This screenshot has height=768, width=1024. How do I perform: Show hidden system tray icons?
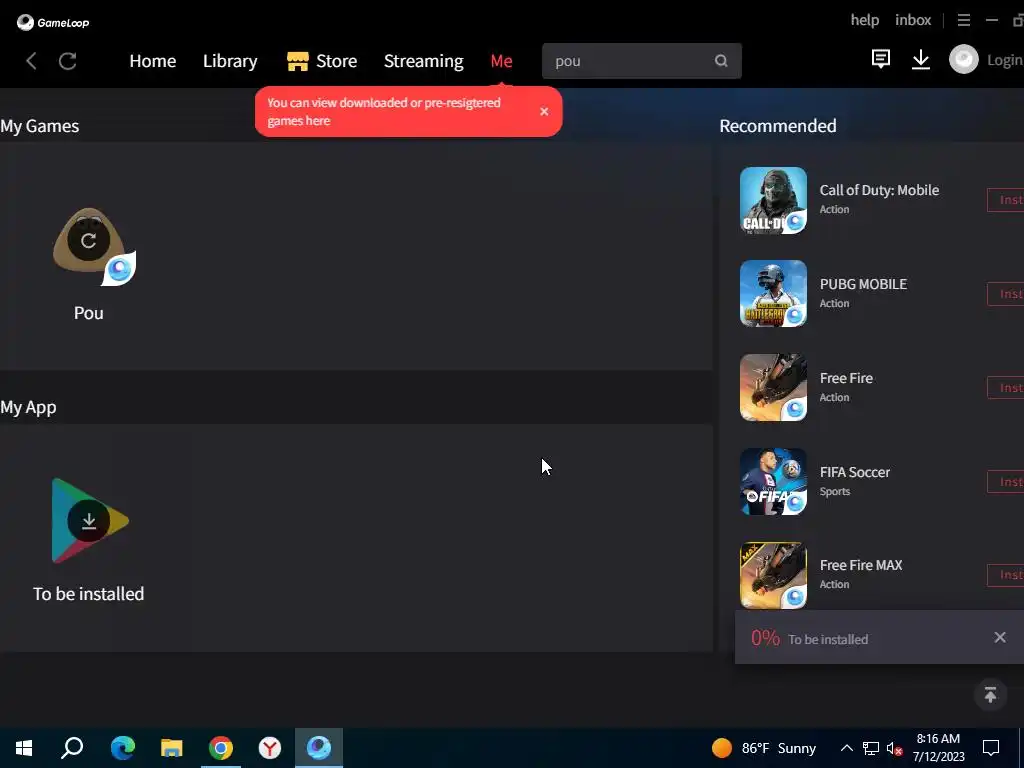coord(846,748)
